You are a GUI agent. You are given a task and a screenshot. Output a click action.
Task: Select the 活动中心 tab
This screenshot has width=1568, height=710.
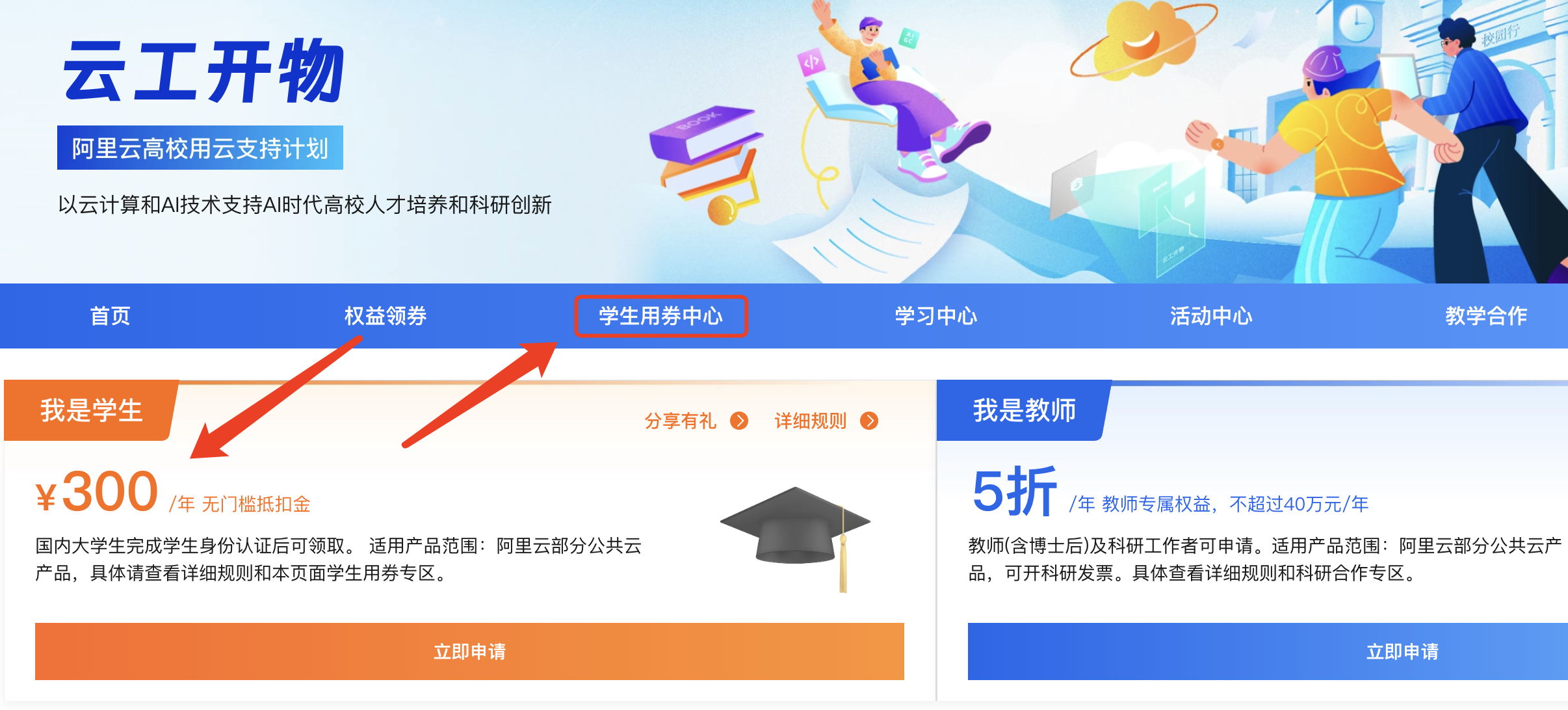(1211, 316)
